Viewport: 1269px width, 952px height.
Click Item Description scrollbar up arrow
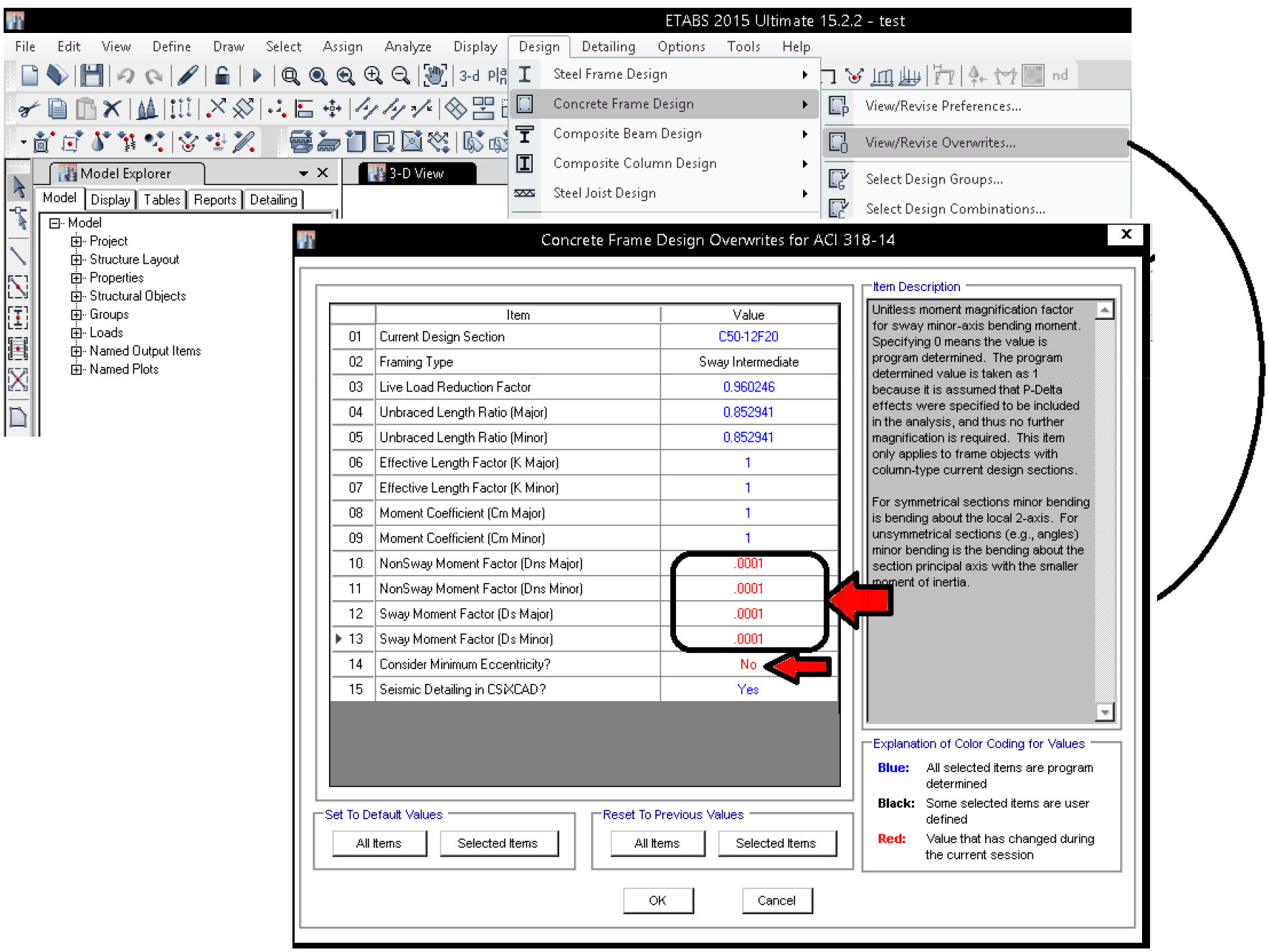pos(1105,310)
